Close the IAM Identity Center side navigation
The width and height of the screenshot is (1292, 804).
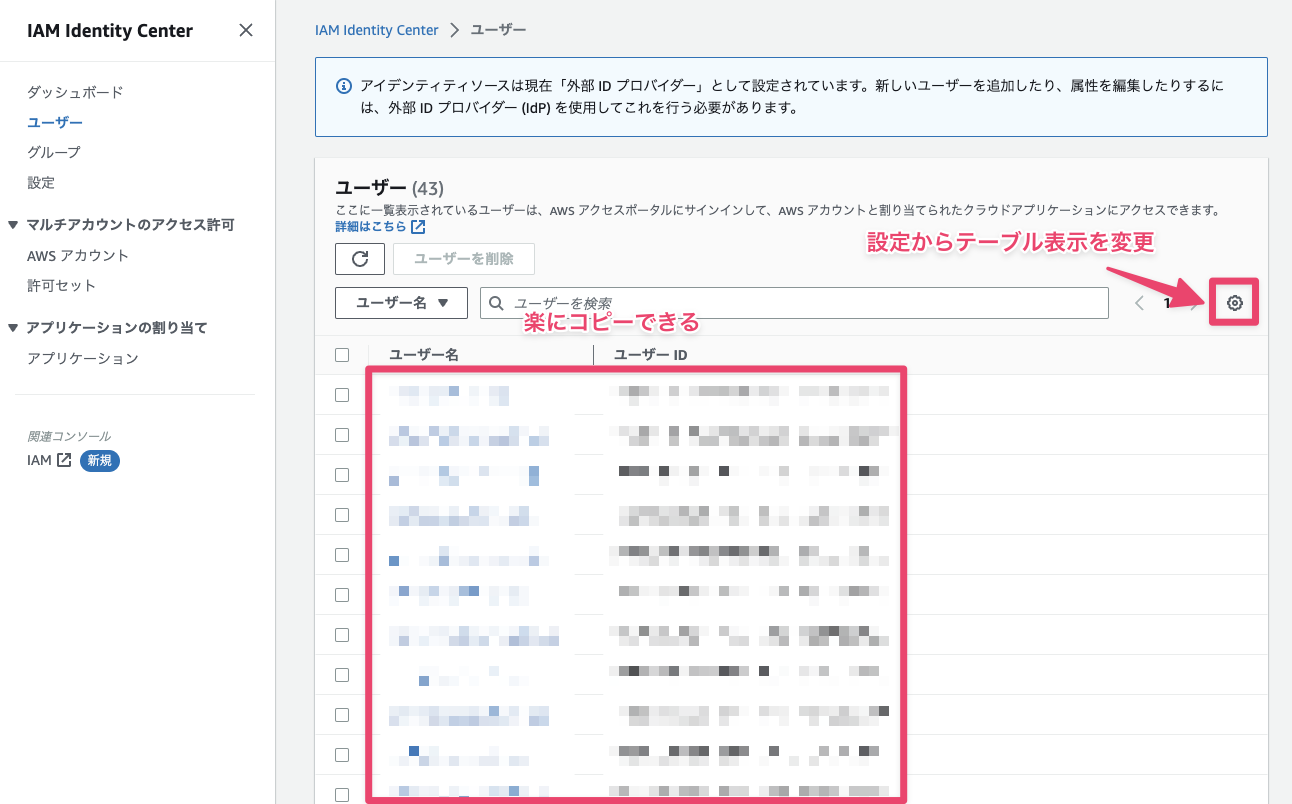[x=246, y=30]
